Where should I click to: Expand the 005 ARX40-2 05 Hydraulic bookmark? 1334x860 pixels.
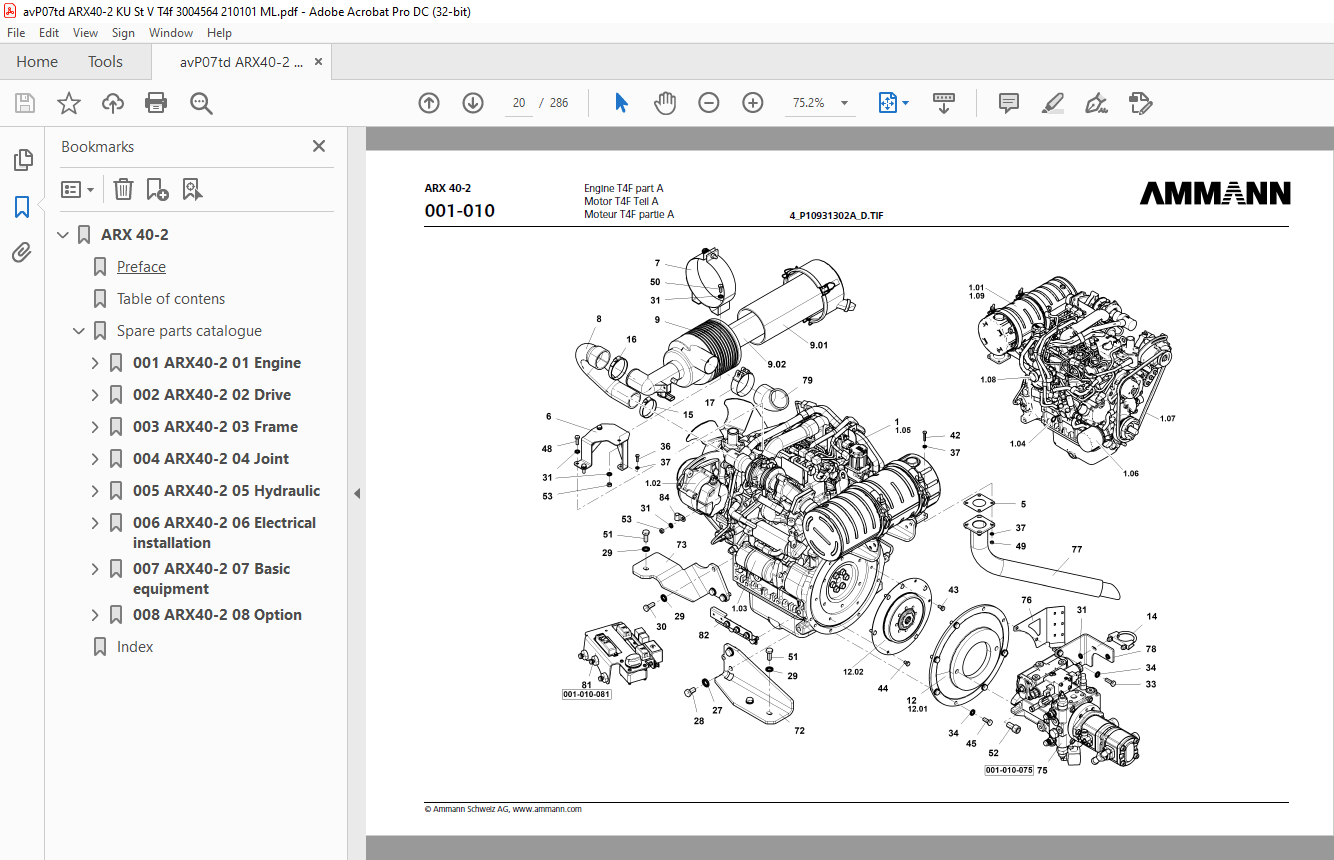[95, 491]
